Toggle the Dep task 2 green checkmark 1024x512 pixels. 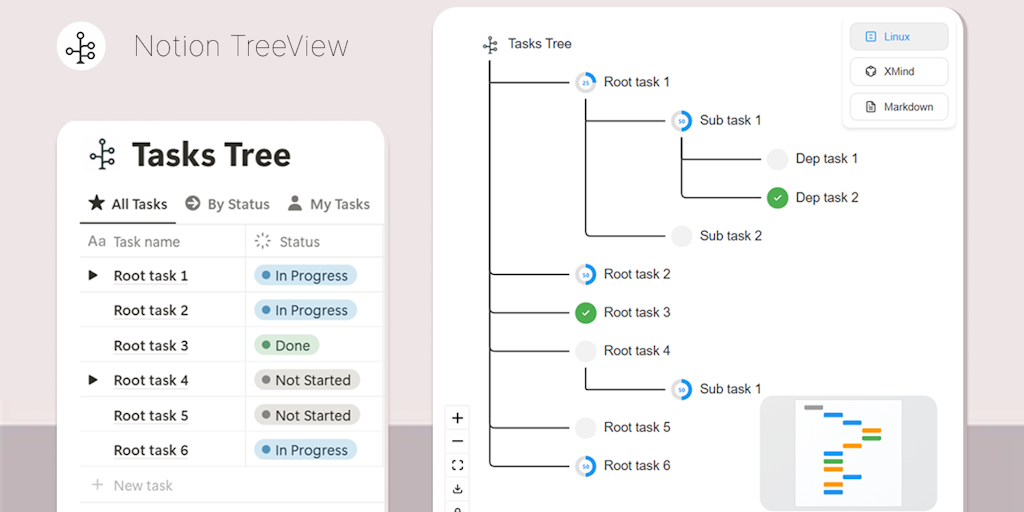coord(778,198)
